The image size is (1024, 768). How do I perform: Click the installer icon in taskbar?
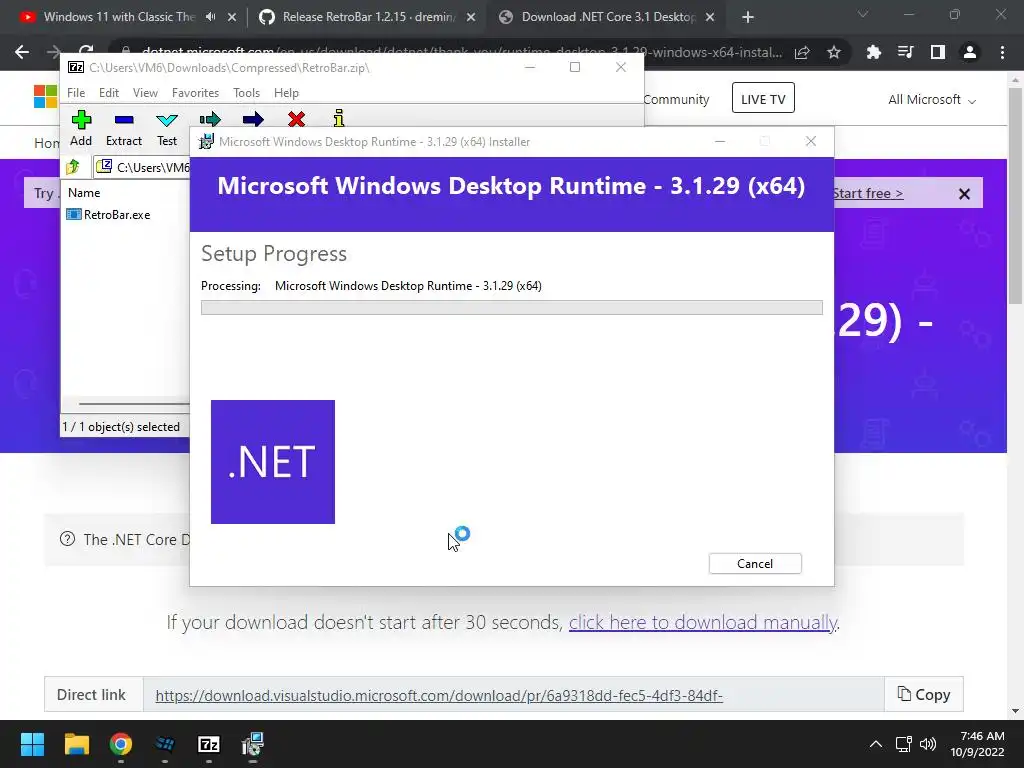[x=253, y=744]
